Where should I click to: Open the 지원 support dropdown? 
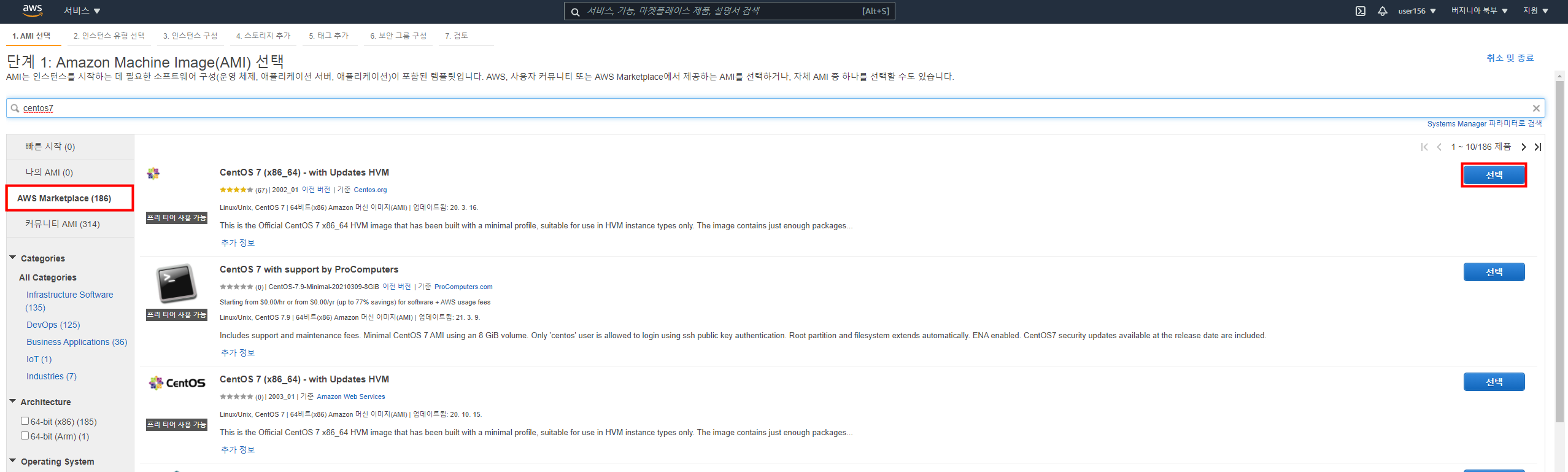(1535, 11)
